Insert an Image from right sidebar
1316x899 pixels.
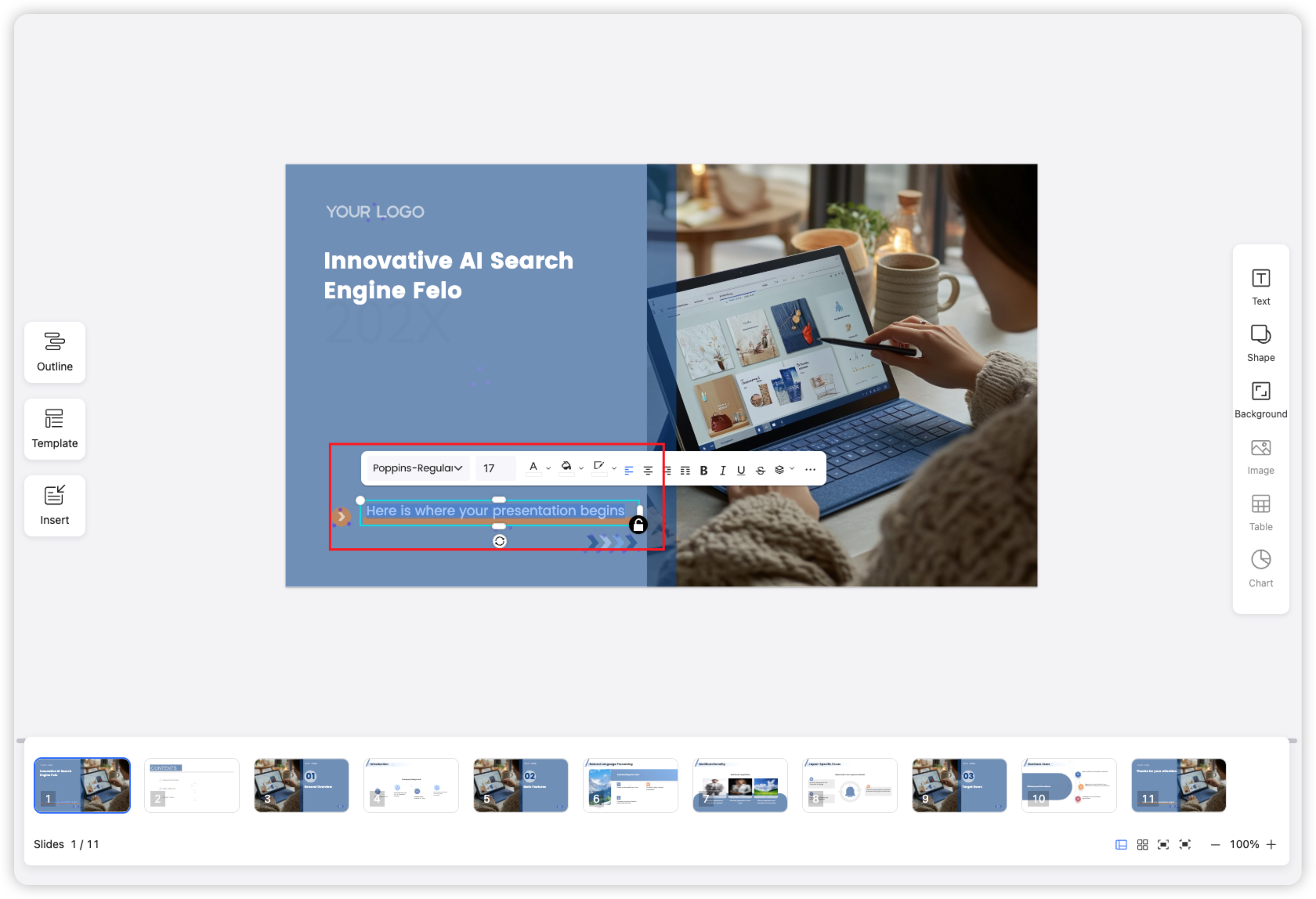point(1261,456)
